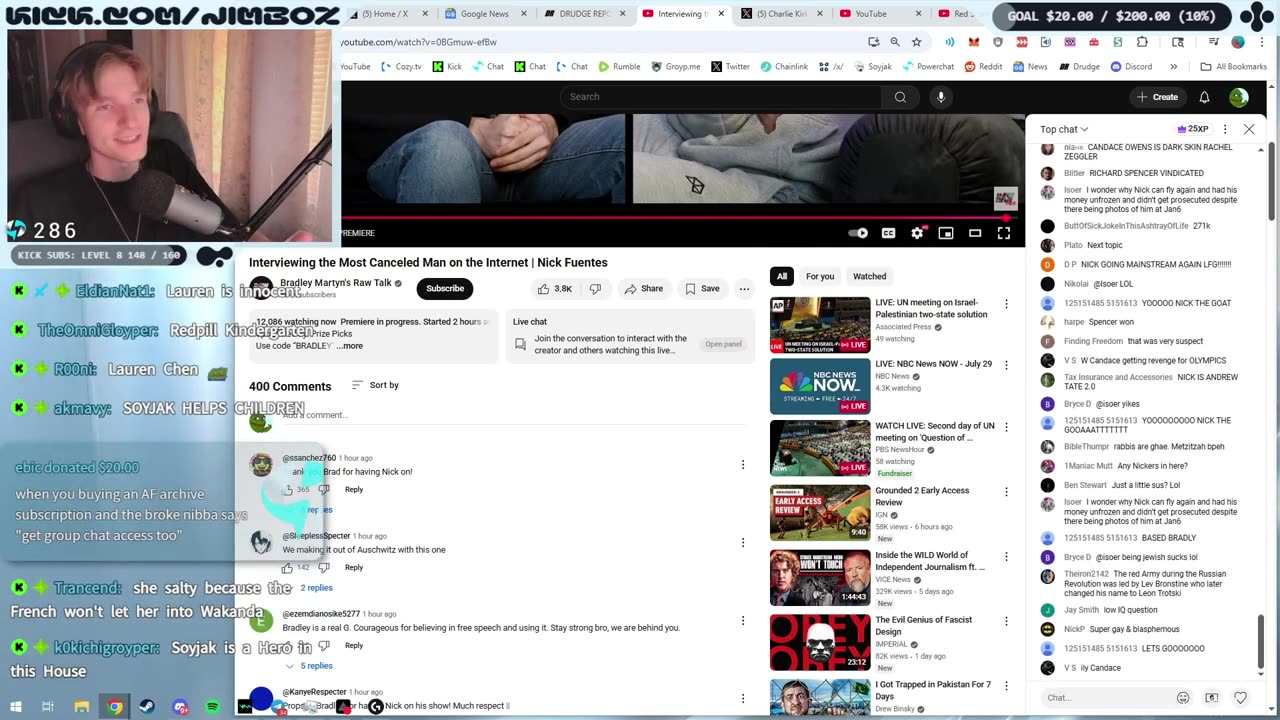Bookmark this page with the star icon
Screen dimensions: 1280x720
916,42
